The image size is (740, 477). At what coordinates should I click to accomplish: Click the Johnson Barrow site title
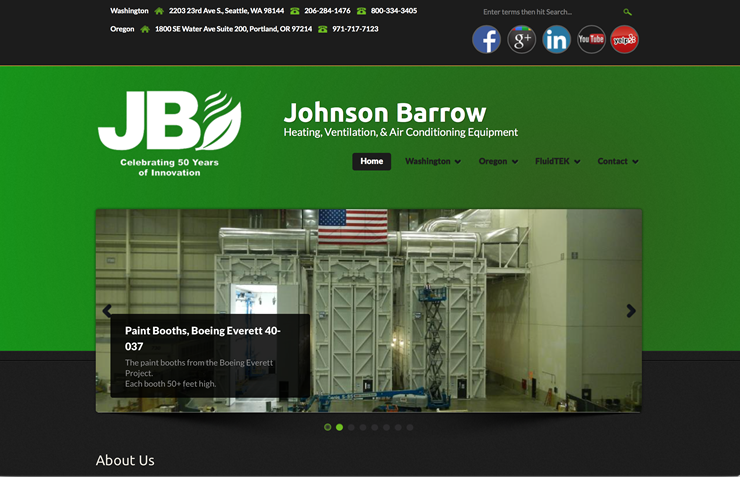coord(385,113)
